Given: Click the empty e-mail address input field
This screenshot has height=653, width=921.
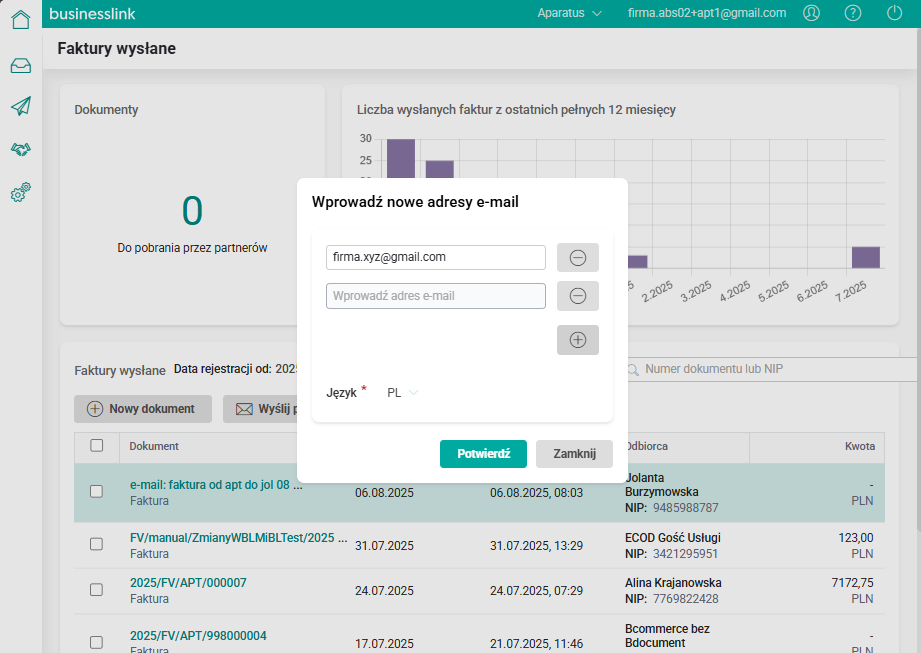Looking at the screenshot, I should [436, 296].
